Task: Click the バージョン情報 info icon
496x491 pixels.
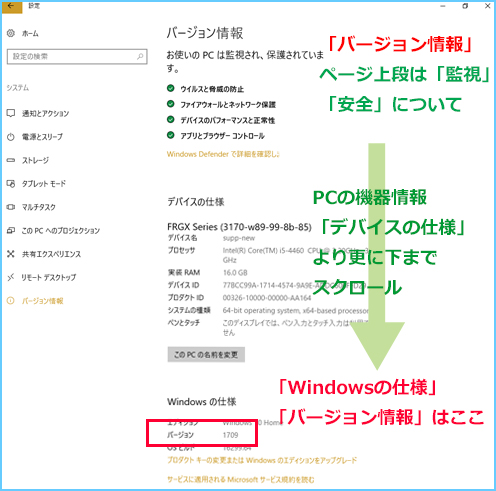Action: [11, 301]
